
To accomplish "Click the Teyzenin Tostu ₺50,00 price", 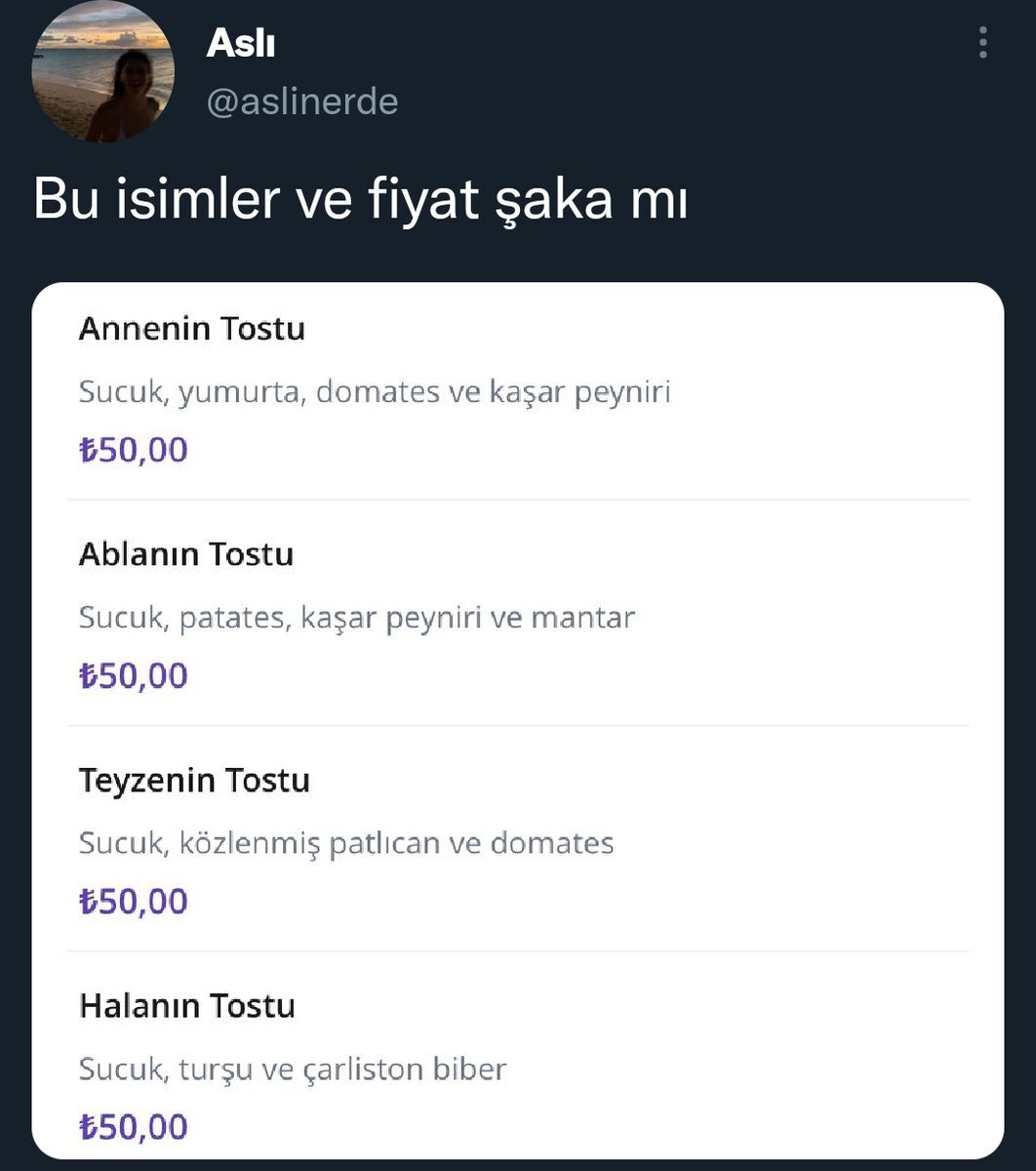I will coord(134,901).
